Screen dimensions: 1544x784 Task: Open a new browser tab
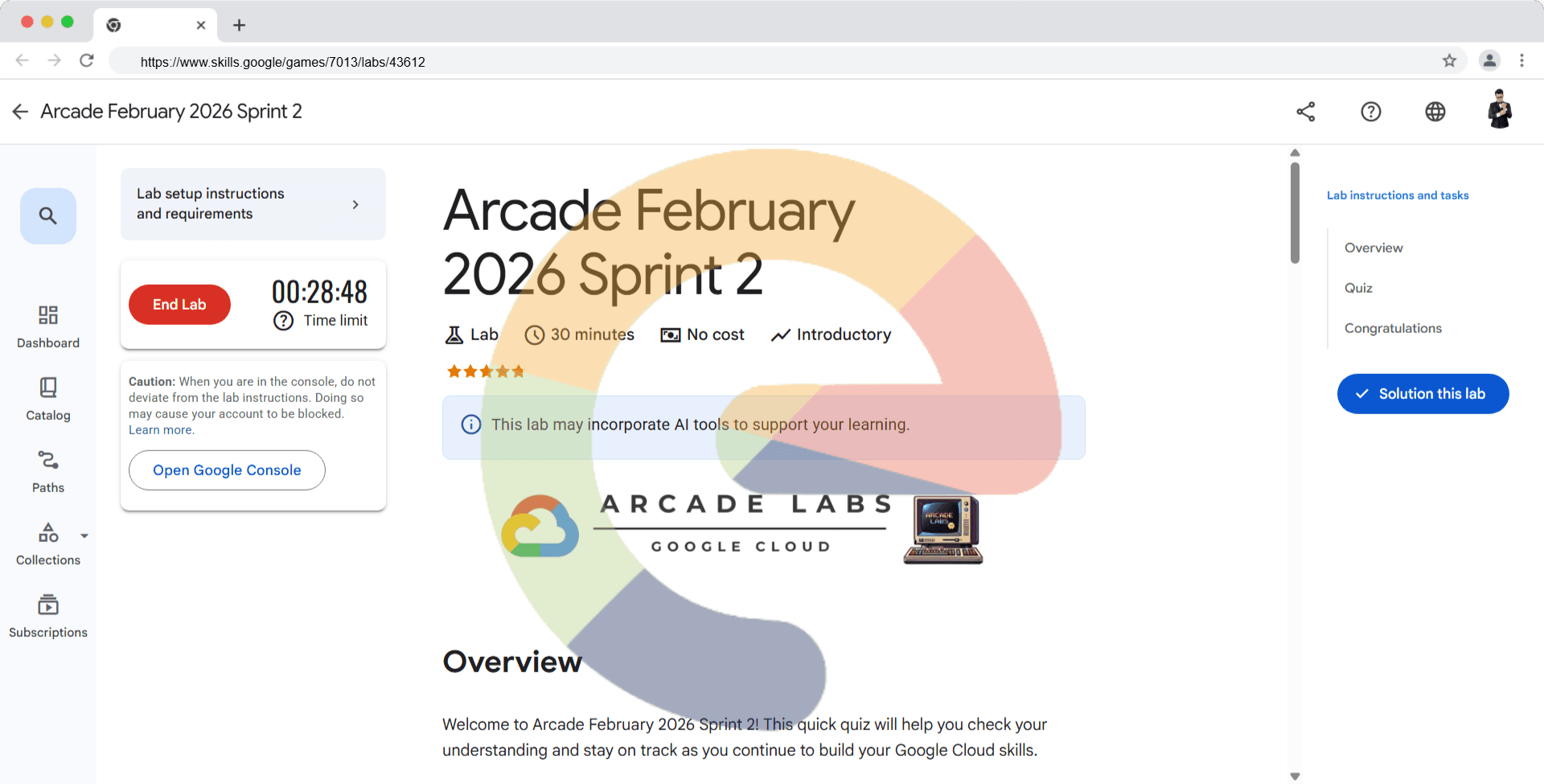coord(239,25)
